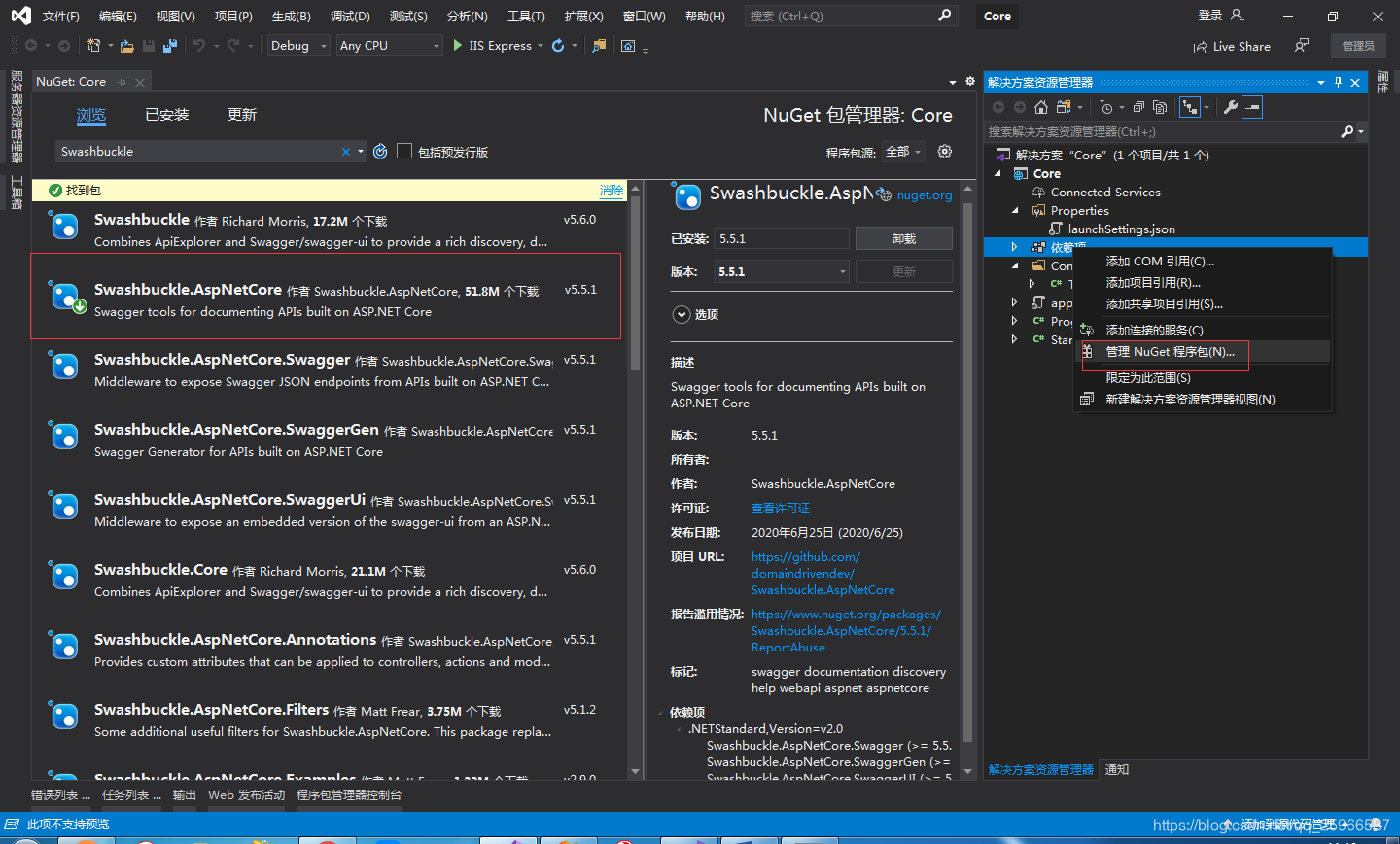This screenshot has height=844, width=1400.
Task: Click the Home icon in Solution Explorer
Action: click(x=1041, y=107)
